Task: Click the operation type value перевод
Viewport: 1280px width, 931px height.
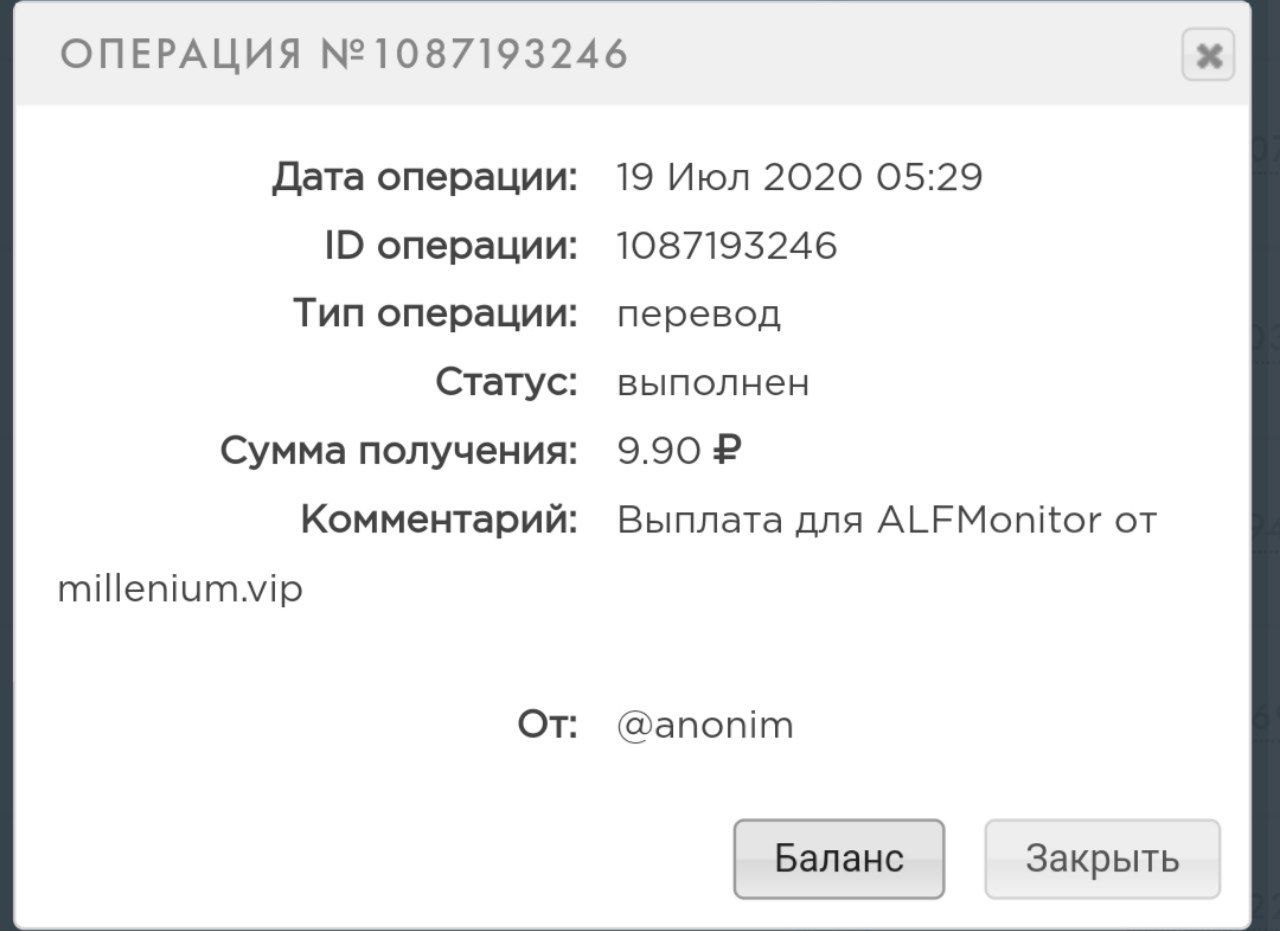Action: 699,315
